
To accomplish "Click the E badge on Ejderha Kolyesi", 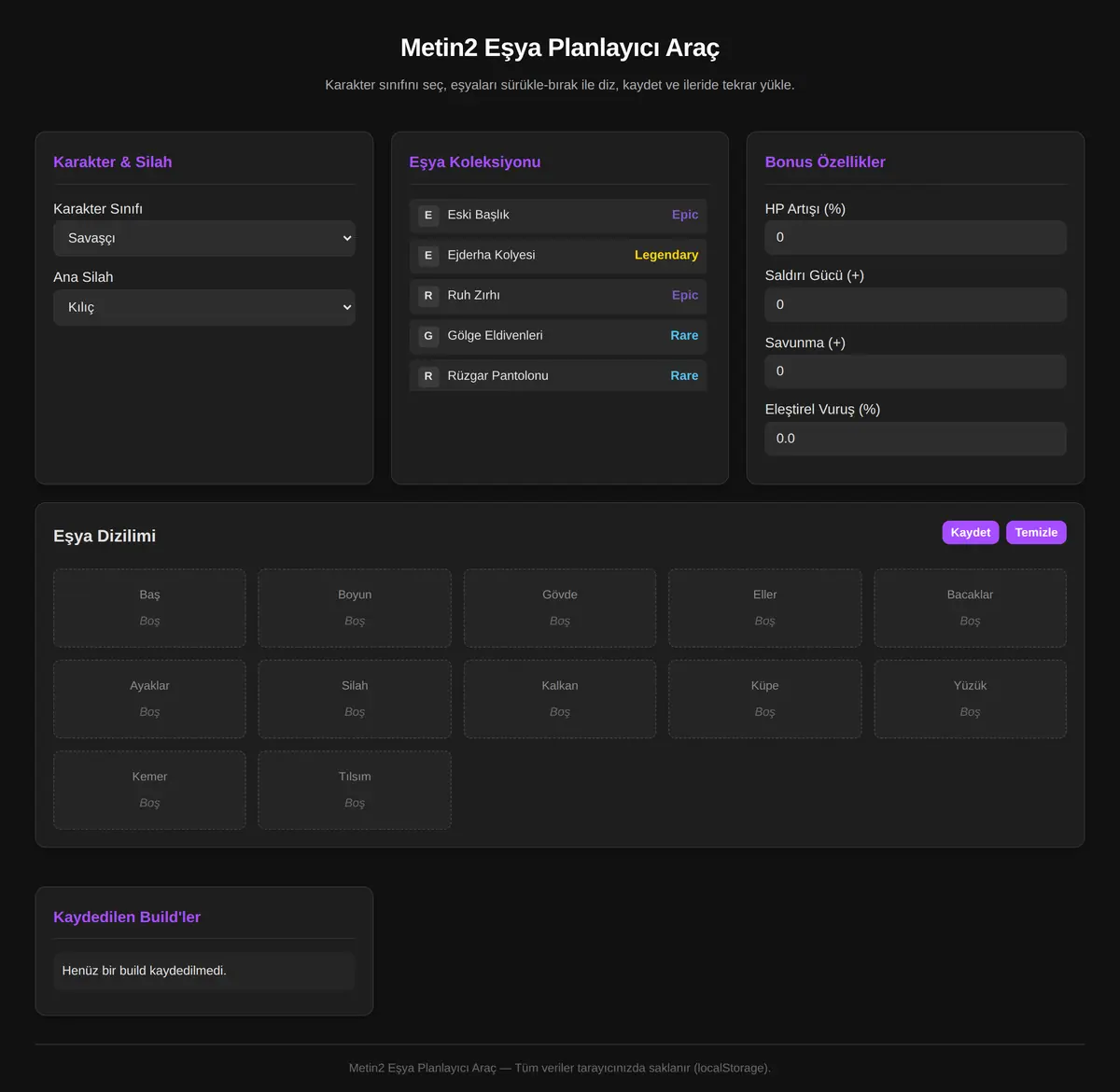I will point(428,255).
